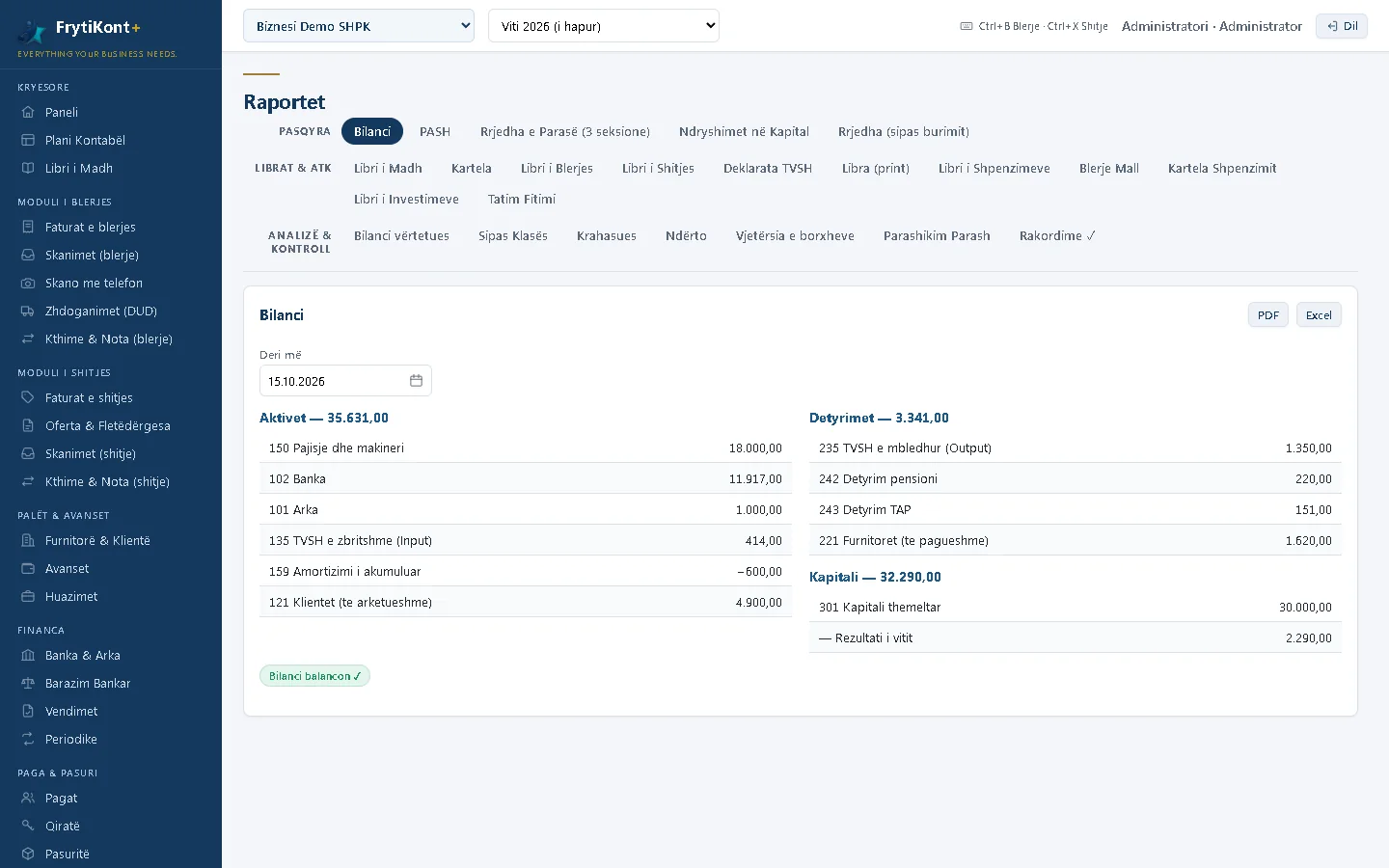Screen dimensions: 1389x868
Task: Click the Deri më date input field
Action: pyautogui.click(x=345, y=381)
